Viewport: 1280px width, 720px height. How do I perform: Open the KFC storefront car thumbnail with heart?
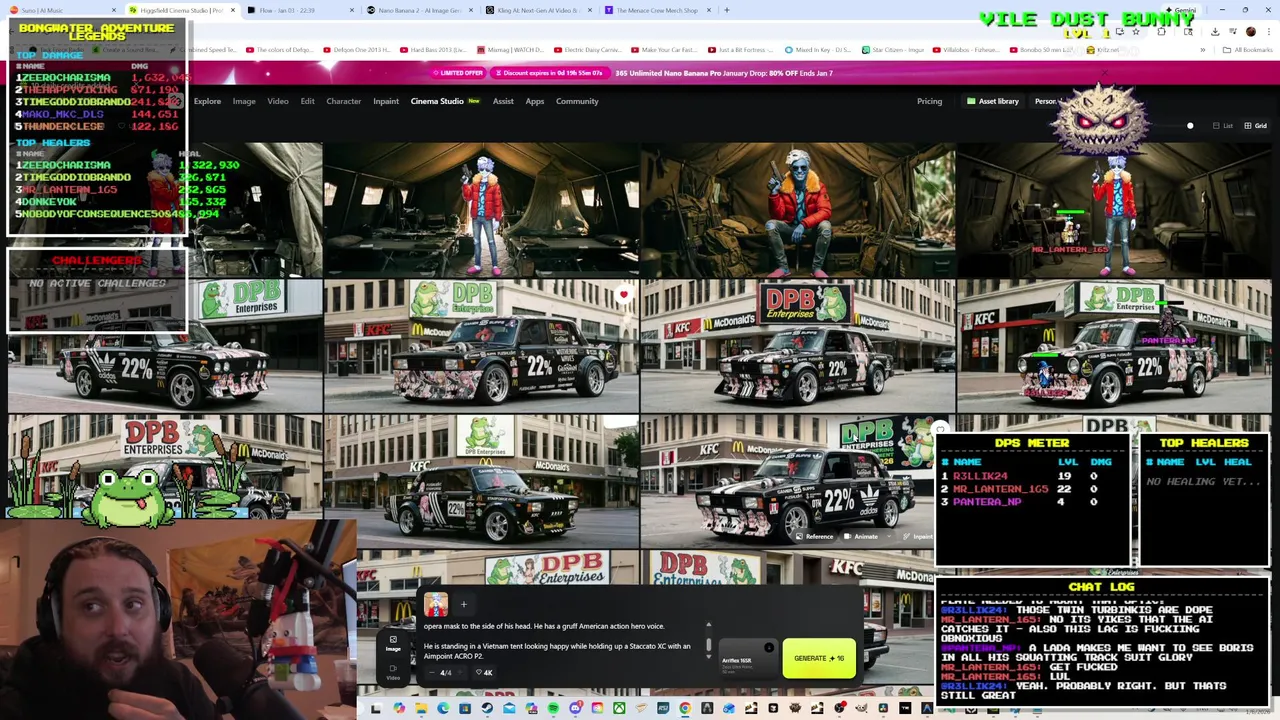(481, 346)
